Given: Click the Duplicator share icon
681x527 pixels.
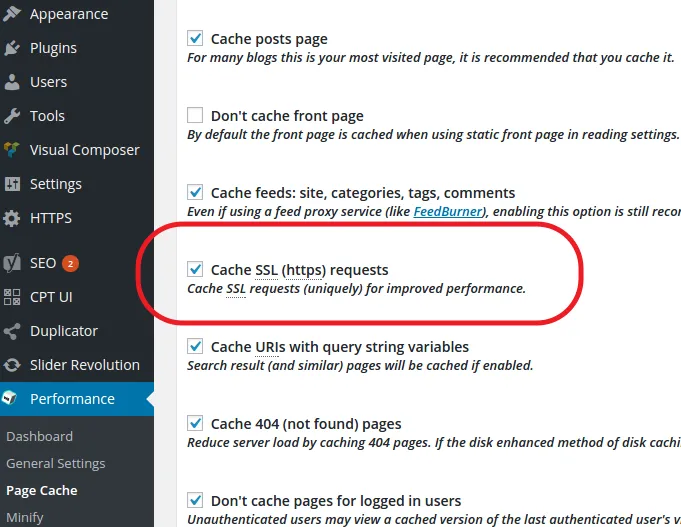Looking at the screenshot, I should (12, 331).
